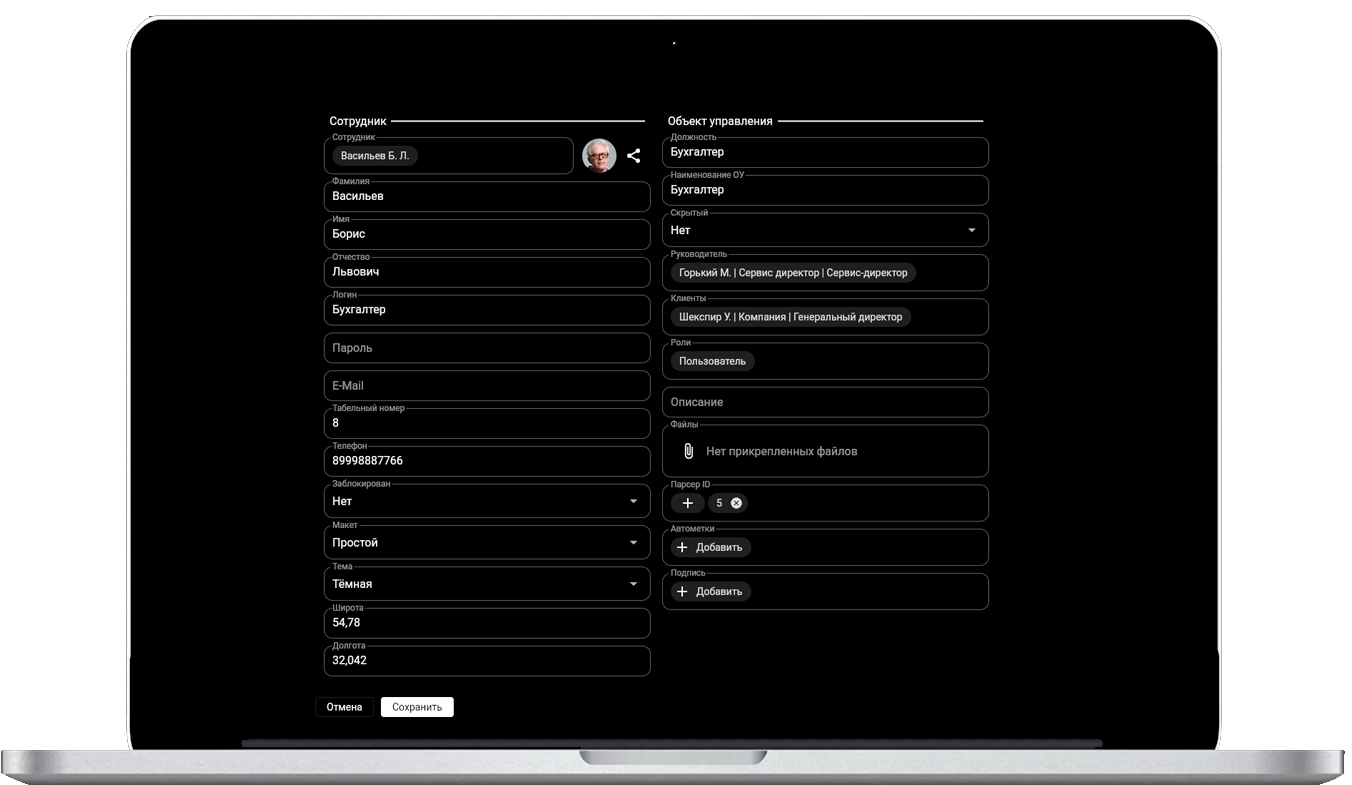Click the Описание text field
The width and height of the screenshot is (1352, 785).
click(825, 402)
